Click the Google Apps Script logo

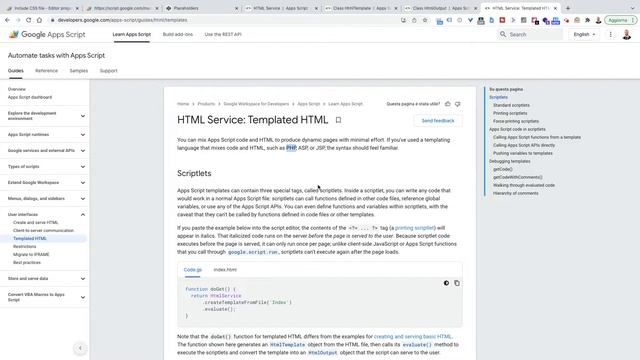coord(47,35)
